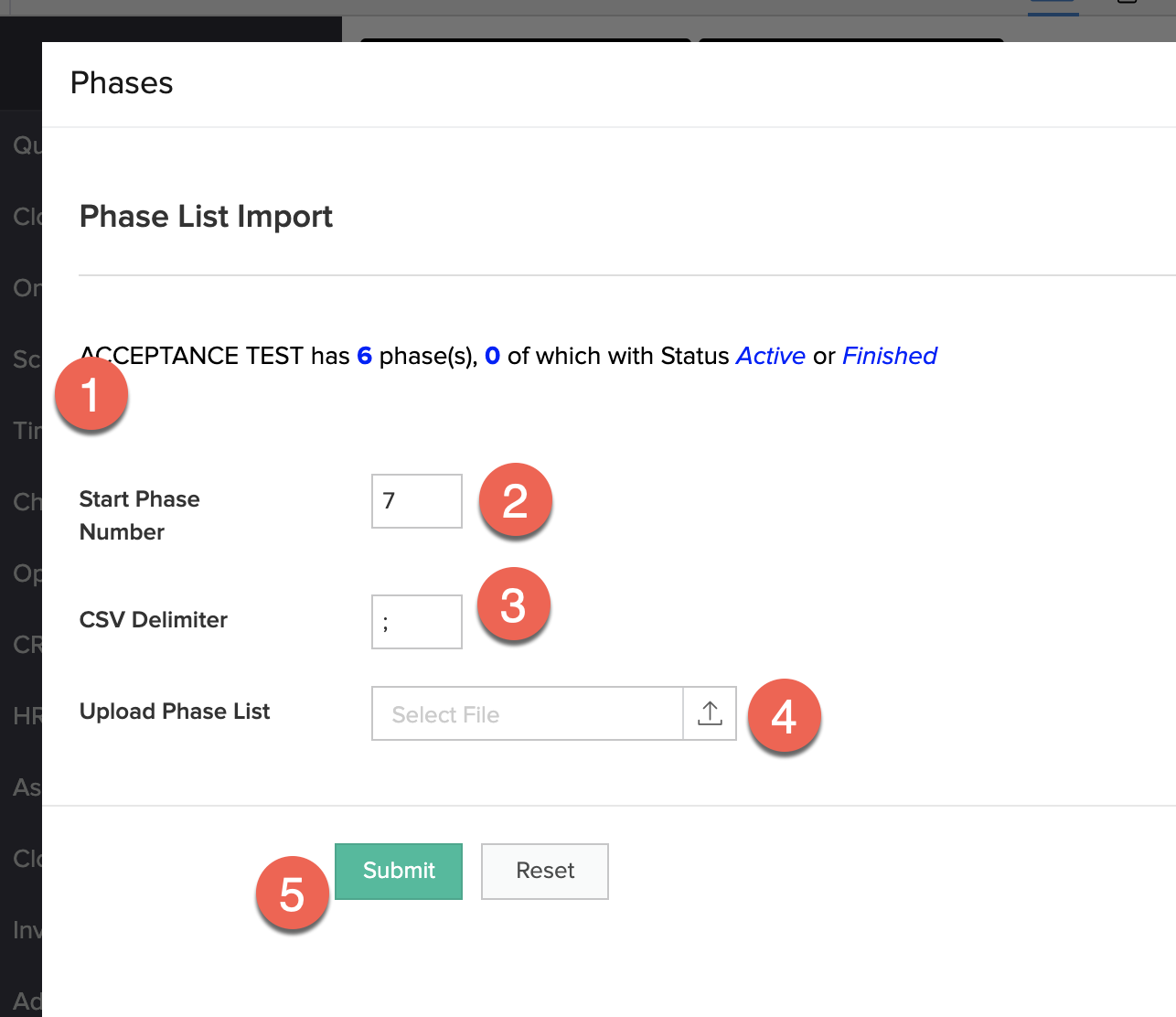Click the red circle marker numbered 3

click(513, 605)
